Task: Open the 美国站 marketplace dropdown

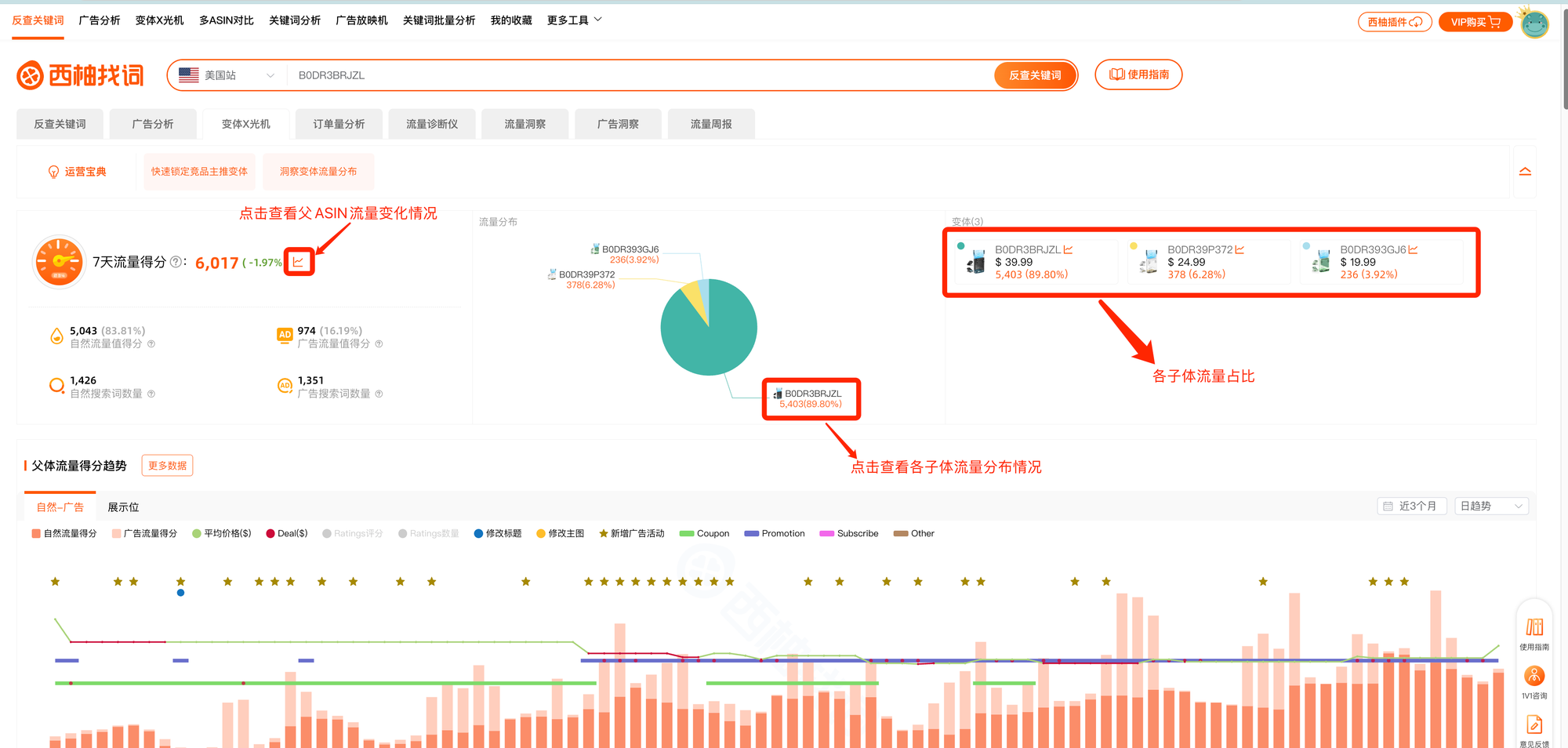Action: coord(227,75)
